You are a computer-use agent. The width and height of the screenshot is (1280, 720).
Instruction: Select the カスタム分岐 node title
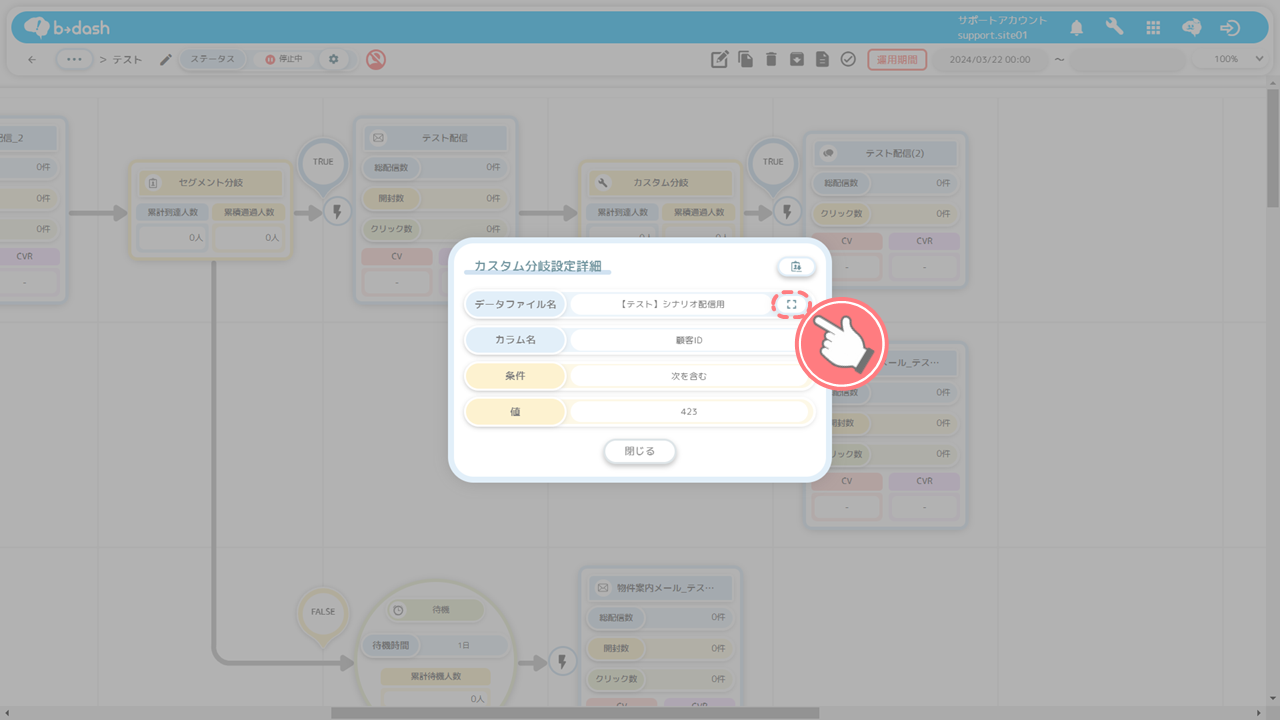click(661, 183)
